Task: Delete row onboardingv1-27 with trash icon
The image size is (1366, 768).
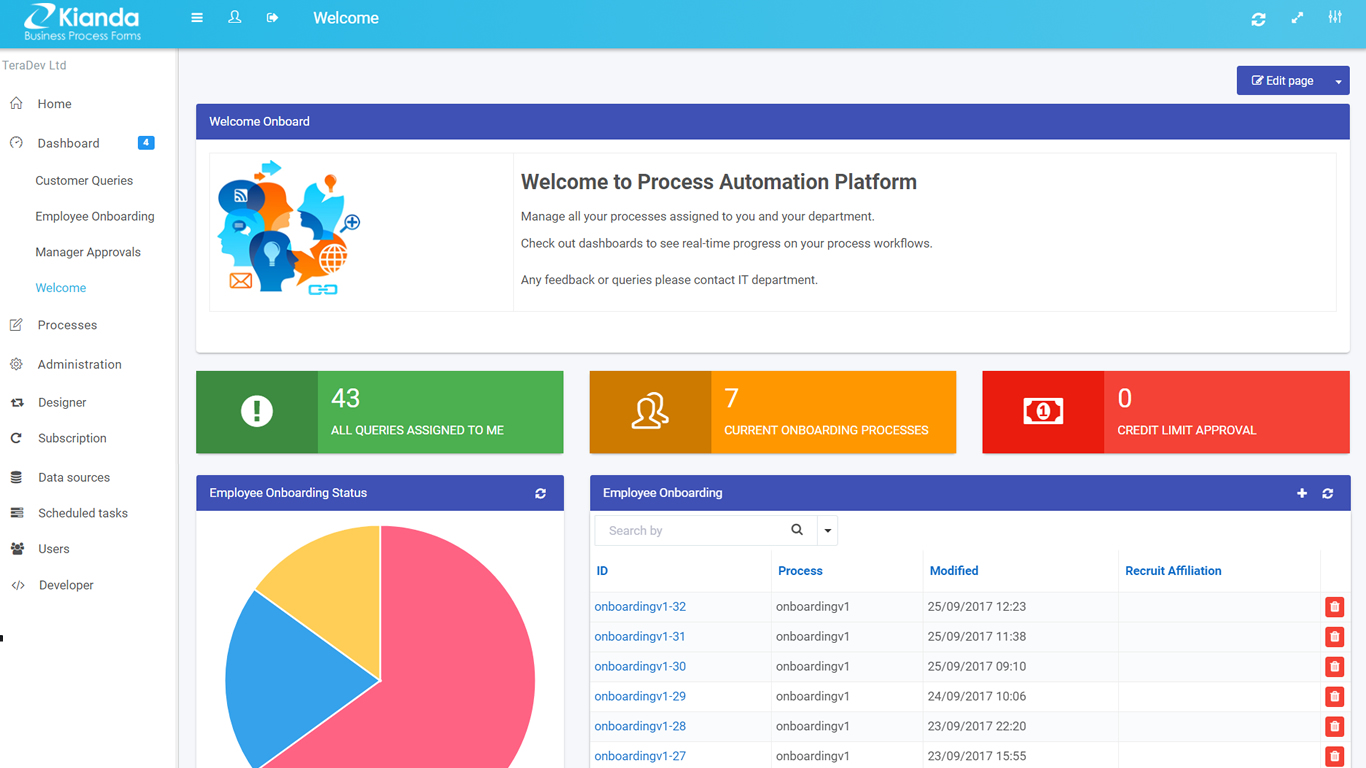Action: coord(1334,757)
